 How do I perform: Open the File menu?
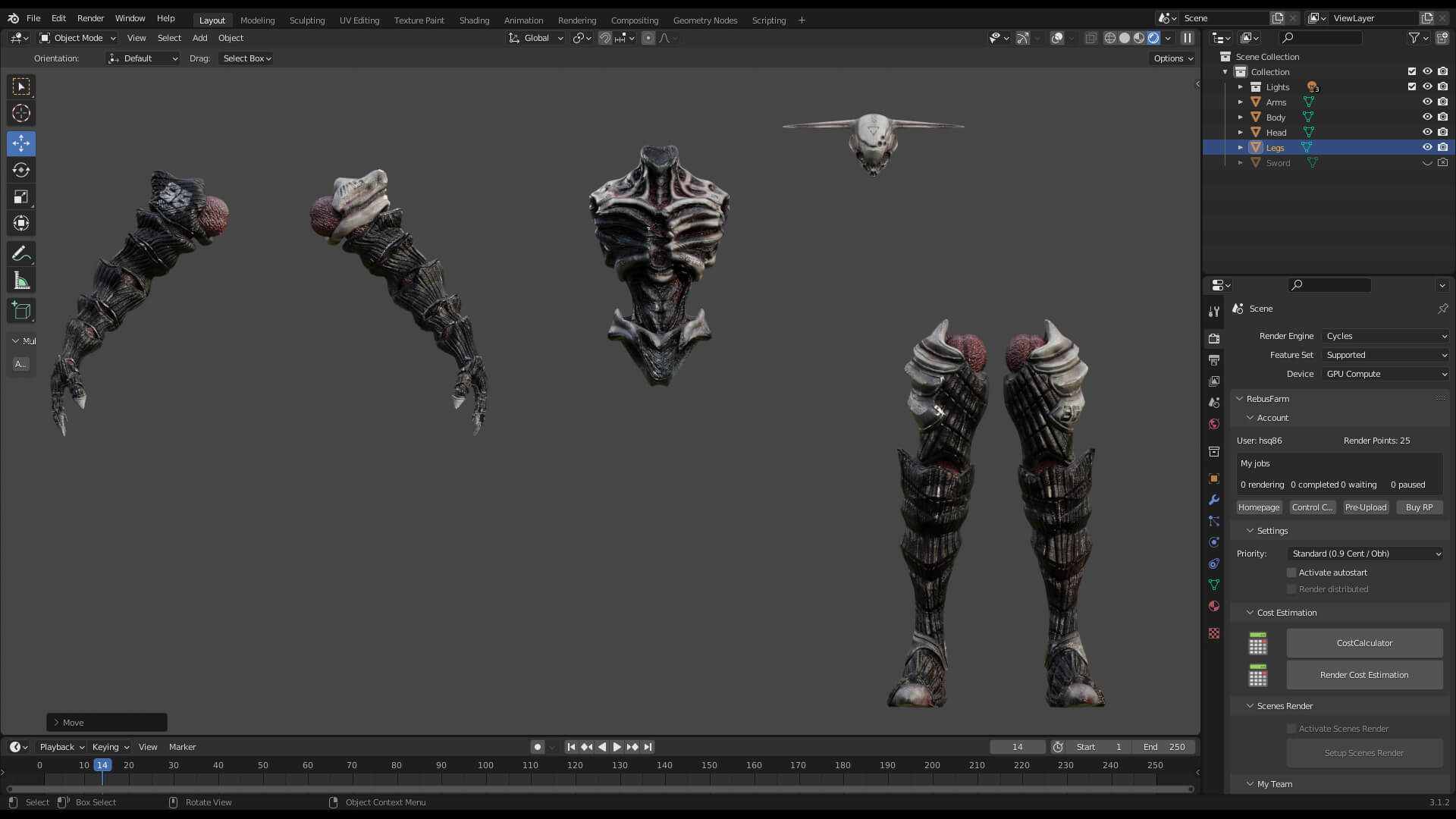coord(33,18)
